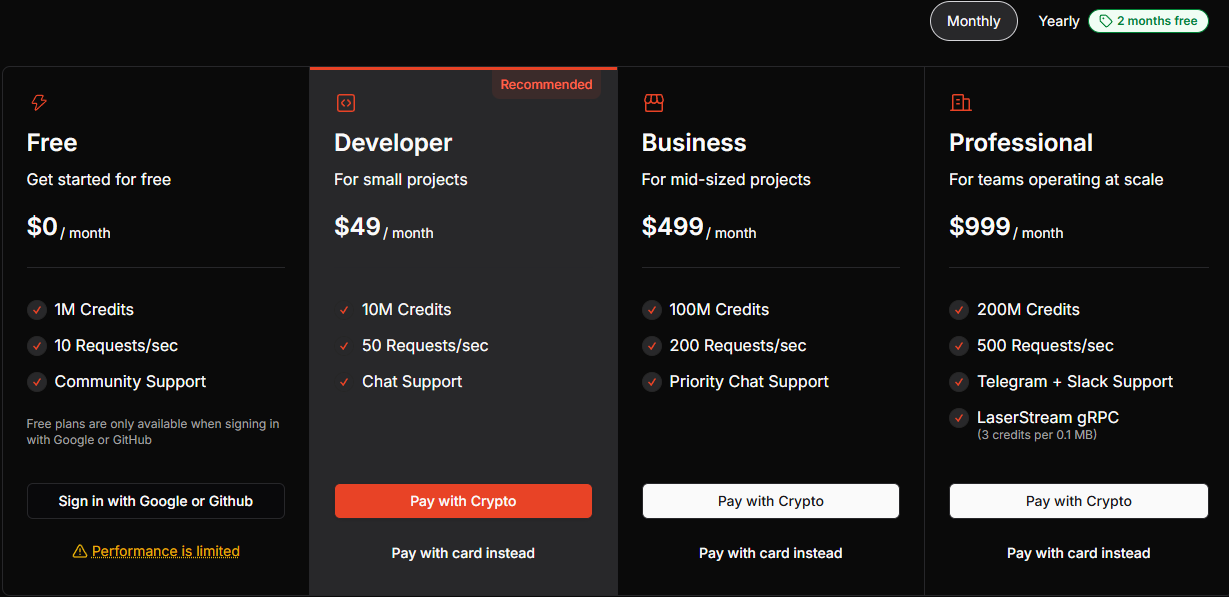Image resolution: width=1229 pixels, height=597 pixels.
Task: Click the Developer plan code icon
Action: coord(346,102)
